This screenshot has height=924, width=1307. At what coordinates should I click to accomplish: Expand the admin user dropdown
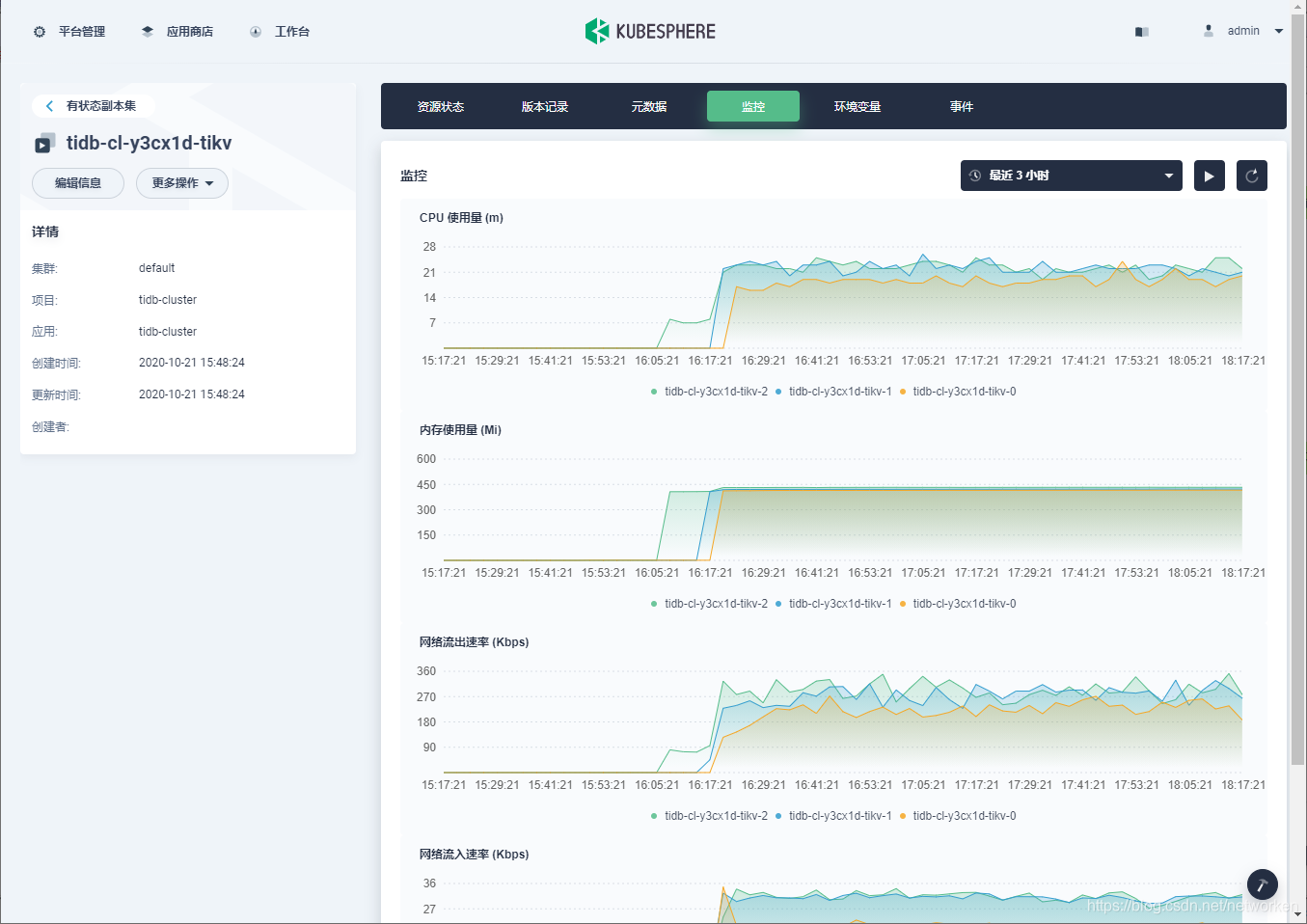1279,31
